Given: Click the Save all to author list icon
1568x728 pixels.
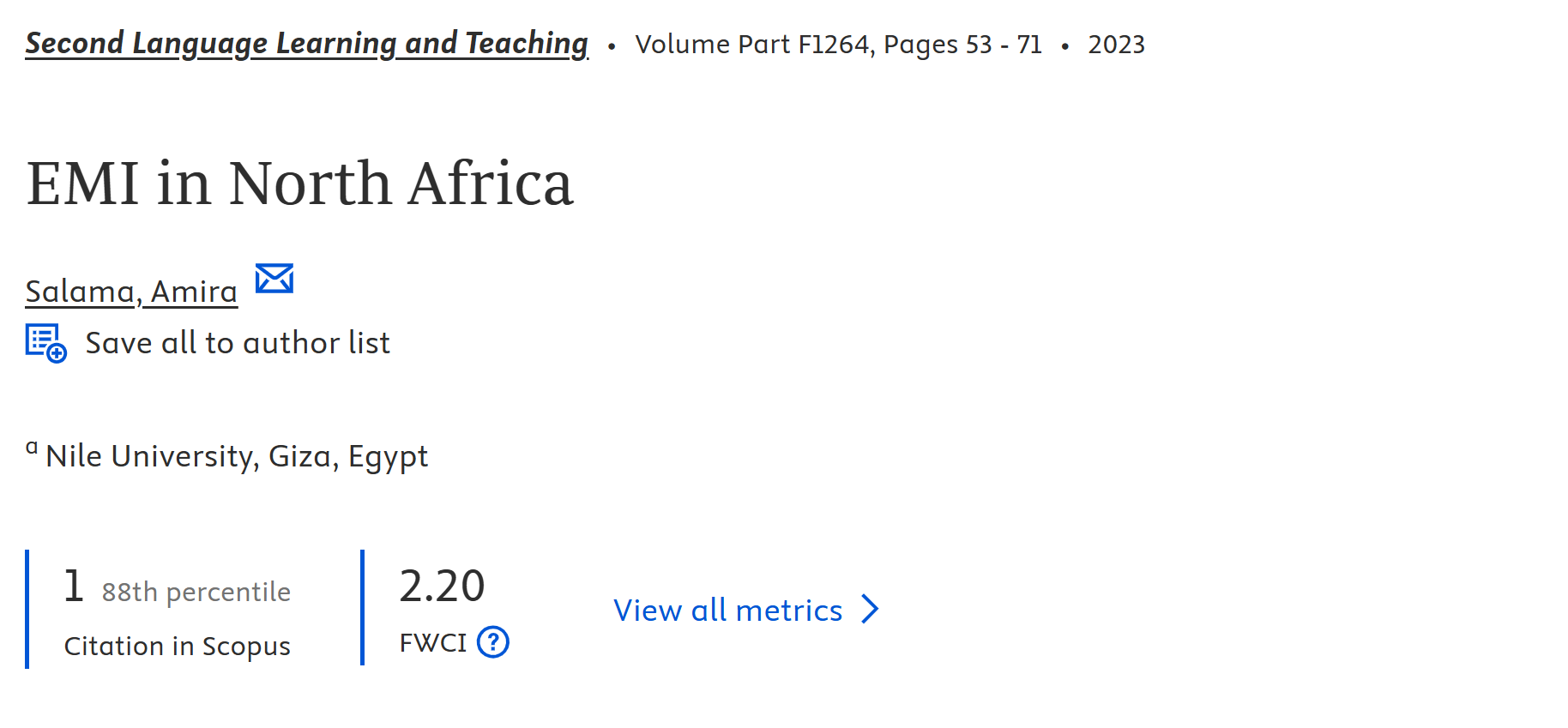Looking at the screenshot, I should 45,343.
